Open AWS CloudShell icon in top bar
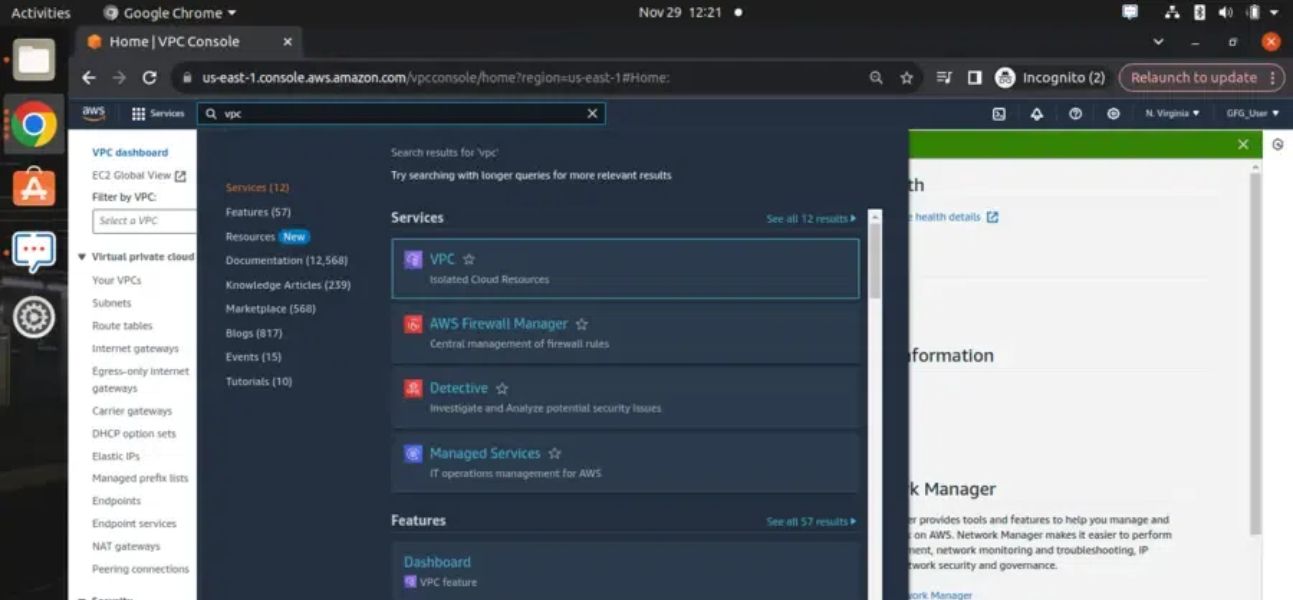The height and width of the screenshot is (600, 1293). point(998,114)
